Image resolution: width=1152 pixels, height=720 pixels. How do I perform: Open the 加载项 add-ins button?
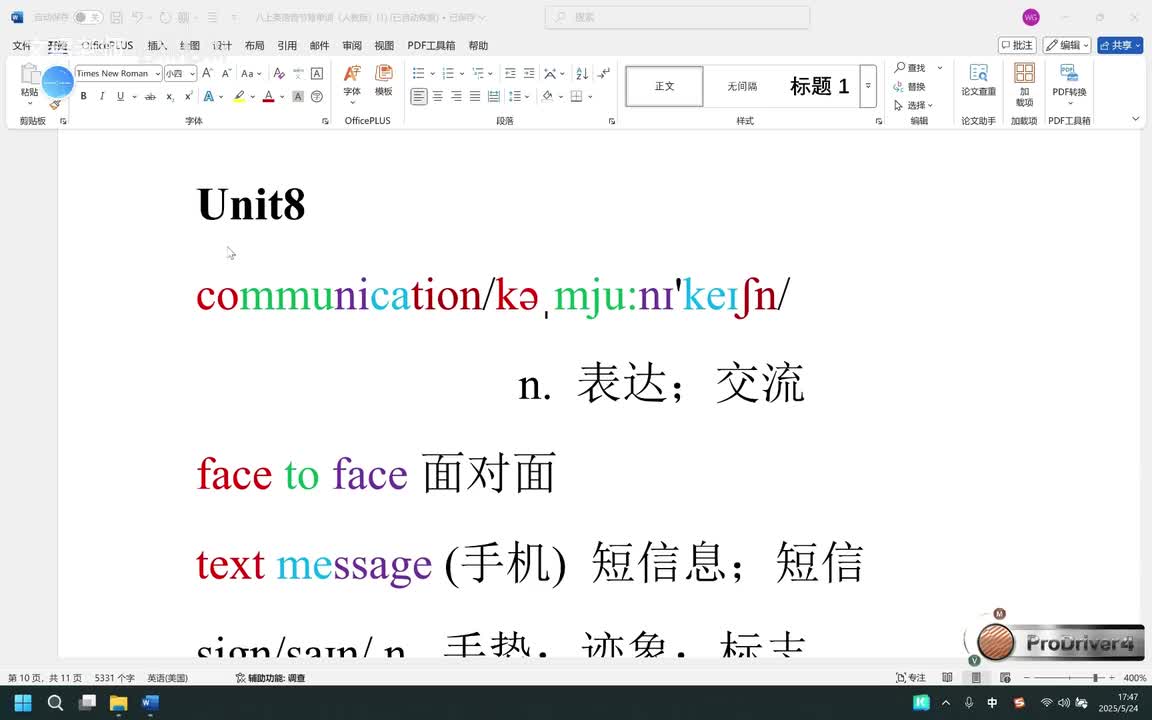coord(1024,84)
